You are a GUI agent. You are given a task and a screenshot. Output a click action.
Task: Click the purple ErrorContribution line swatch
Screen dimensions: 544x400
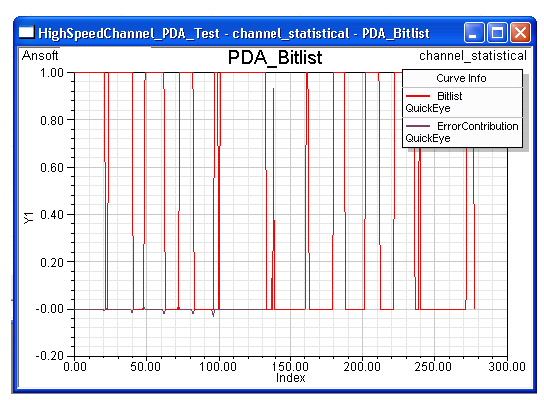[417, 126]
